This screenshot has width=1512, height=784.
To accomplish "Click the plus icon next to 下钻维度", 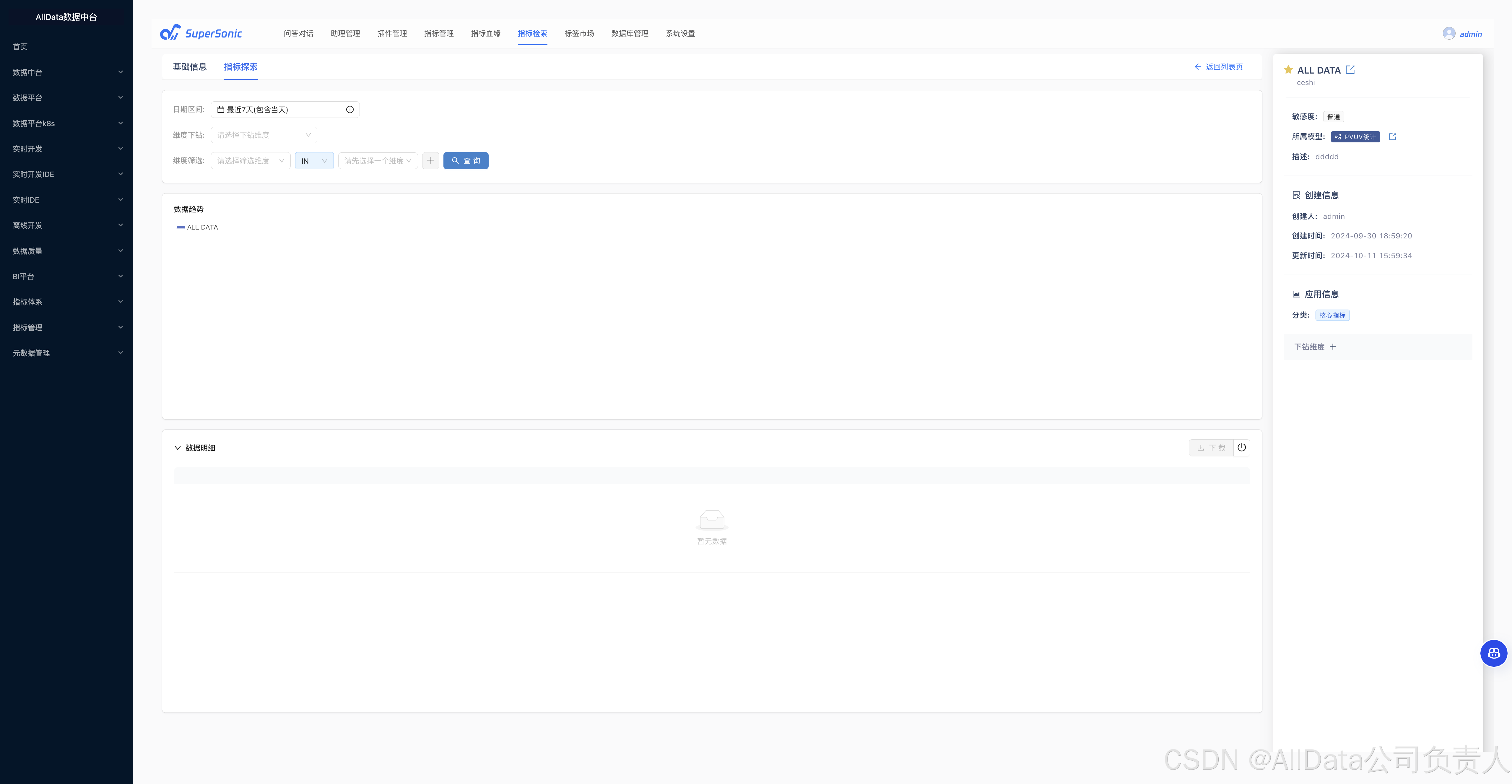I will pos(1333,347).
